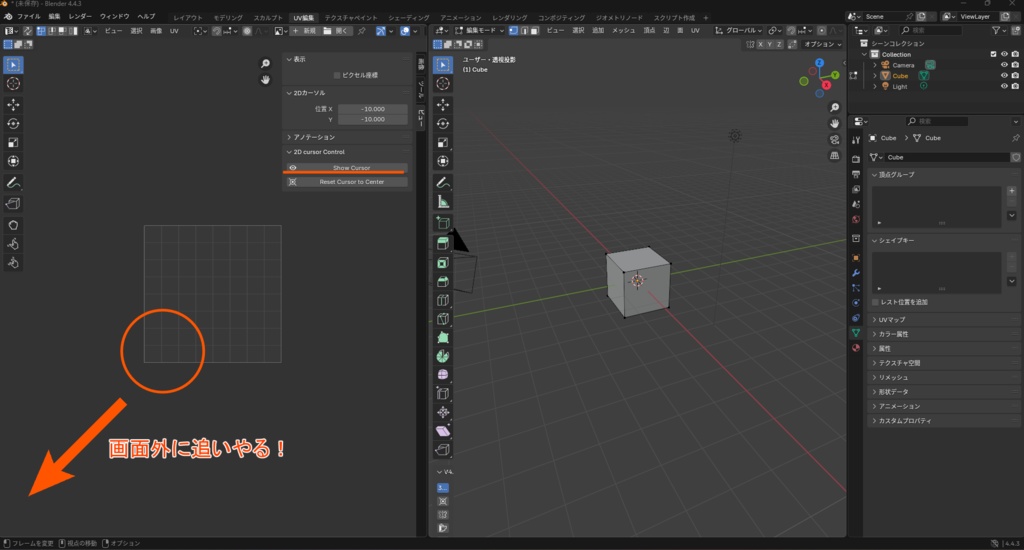Switch to vertex select mode in the 3D viewport
The height and width of the screenshot is (550, 1024).
(x=513, y=31)
